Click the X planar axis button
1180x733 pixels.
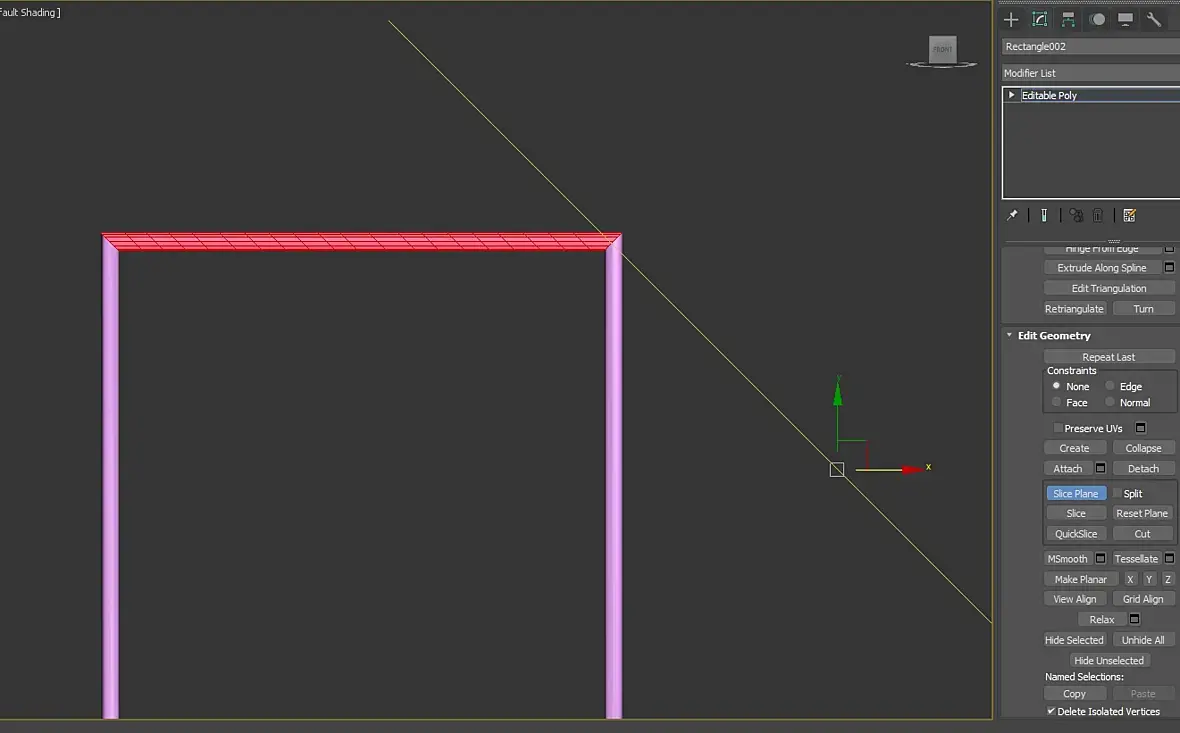click(x=1130, y=579)
